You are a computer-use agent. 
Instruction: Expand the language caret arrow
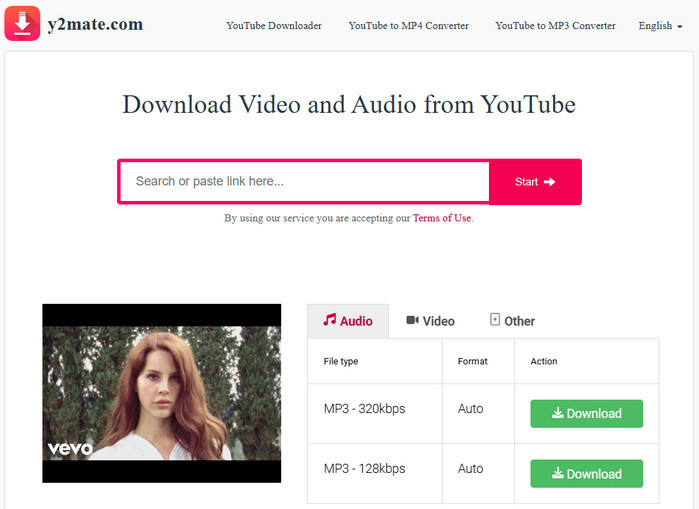[680, 26]
